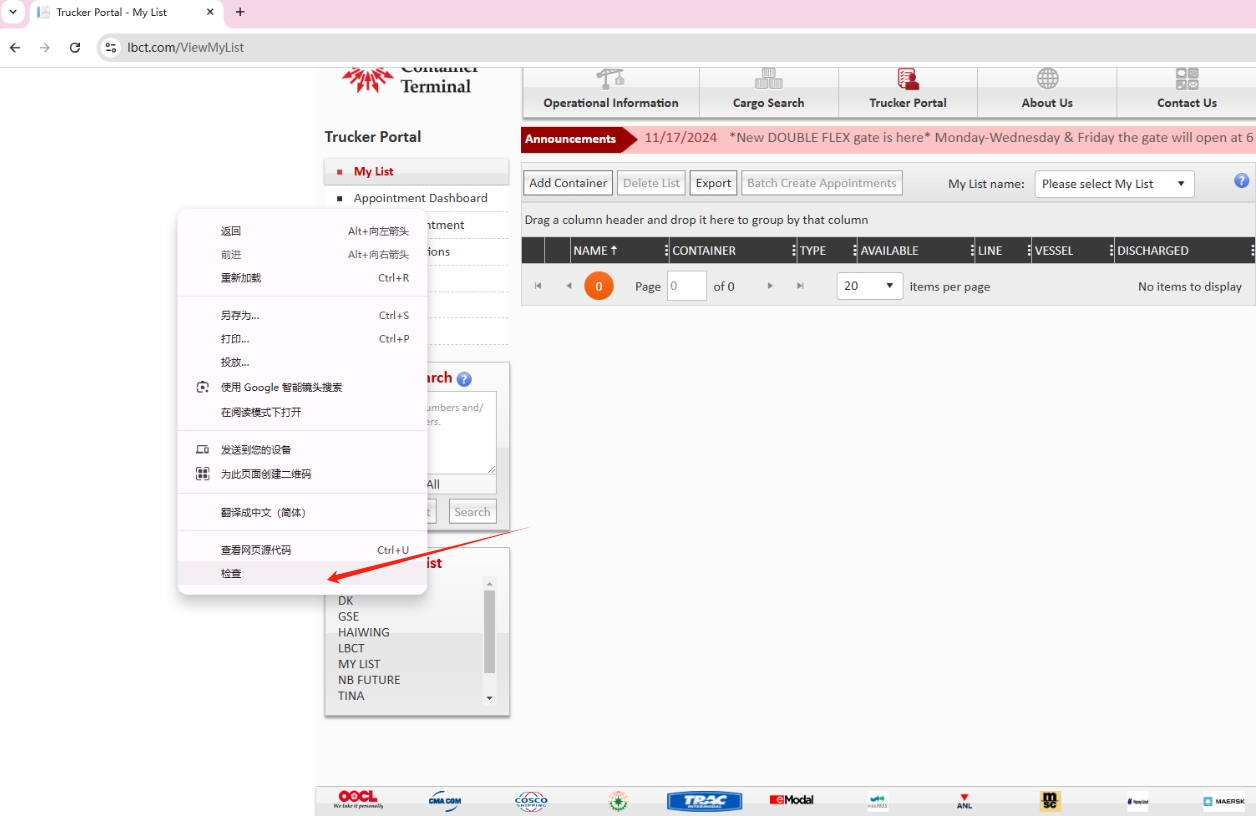Open the NAME column options menu
Viewport: 1256px width, 816px height.
666,251
